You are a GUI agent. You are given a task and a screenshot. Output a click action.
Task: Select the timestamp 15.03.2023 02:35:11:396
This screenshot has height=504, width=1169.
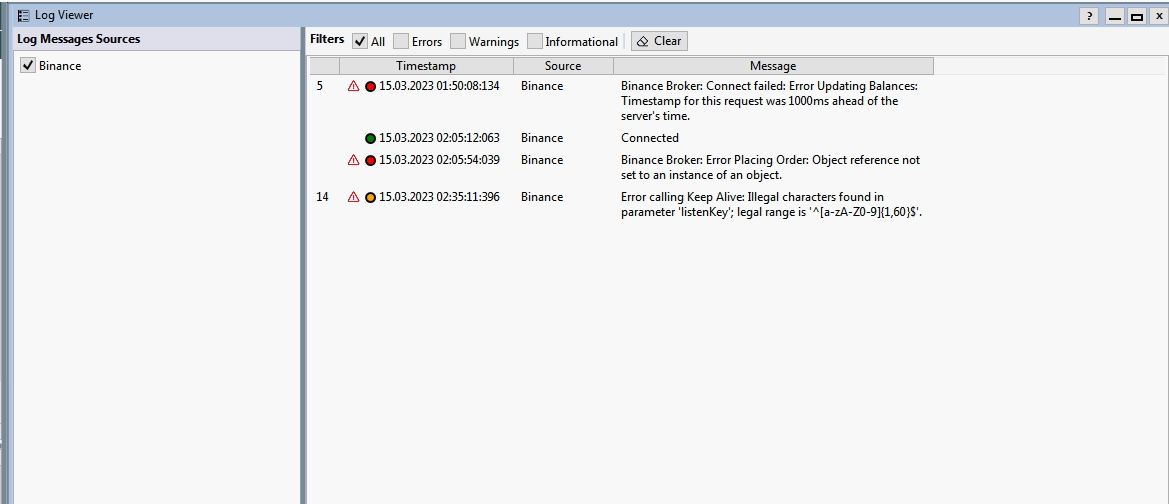[x=439, y=197]
